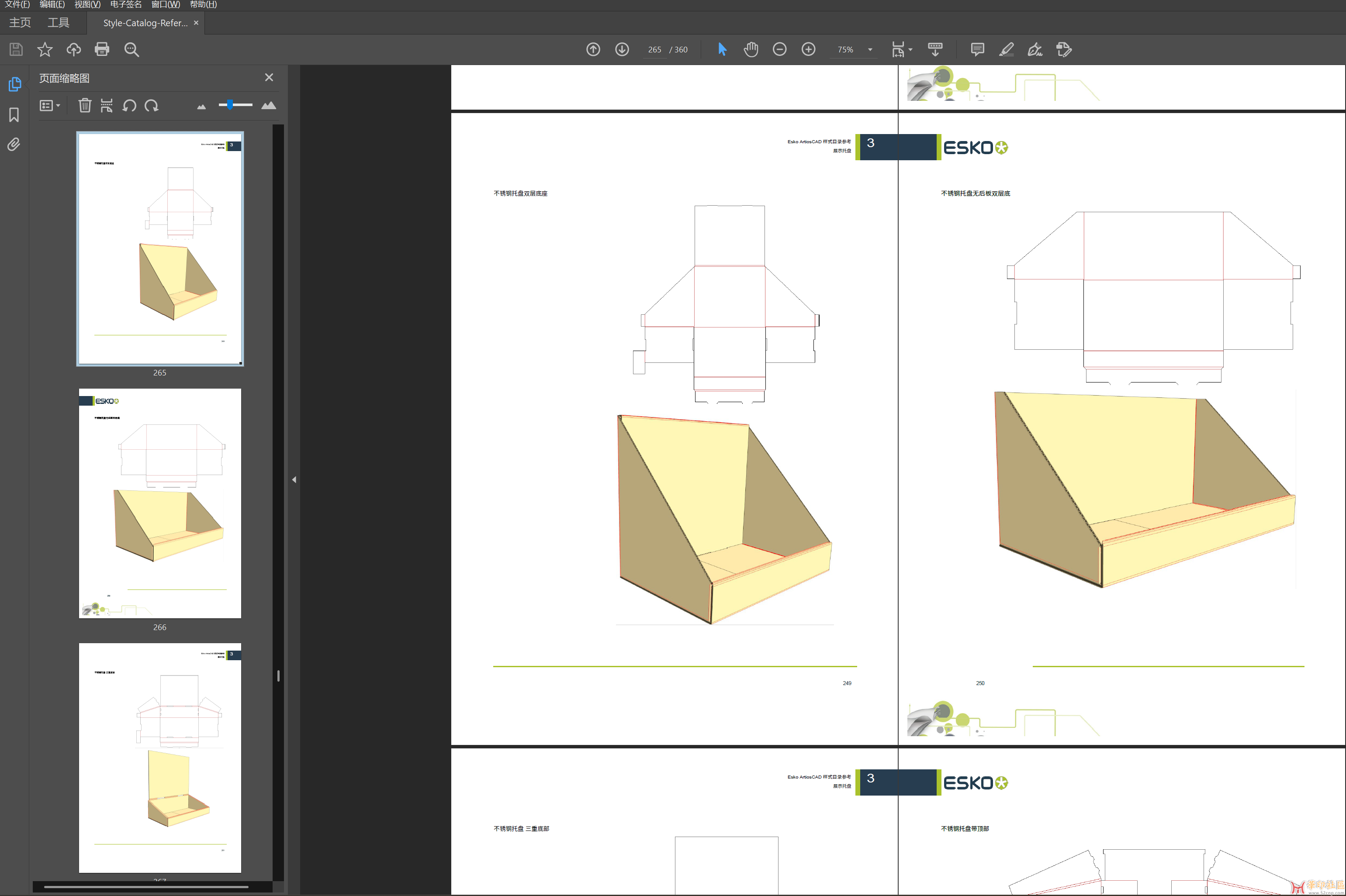This screenshot has height=896, width=1346.
Task: Switch to the 主页 tab
Action: tap(20, 23)
